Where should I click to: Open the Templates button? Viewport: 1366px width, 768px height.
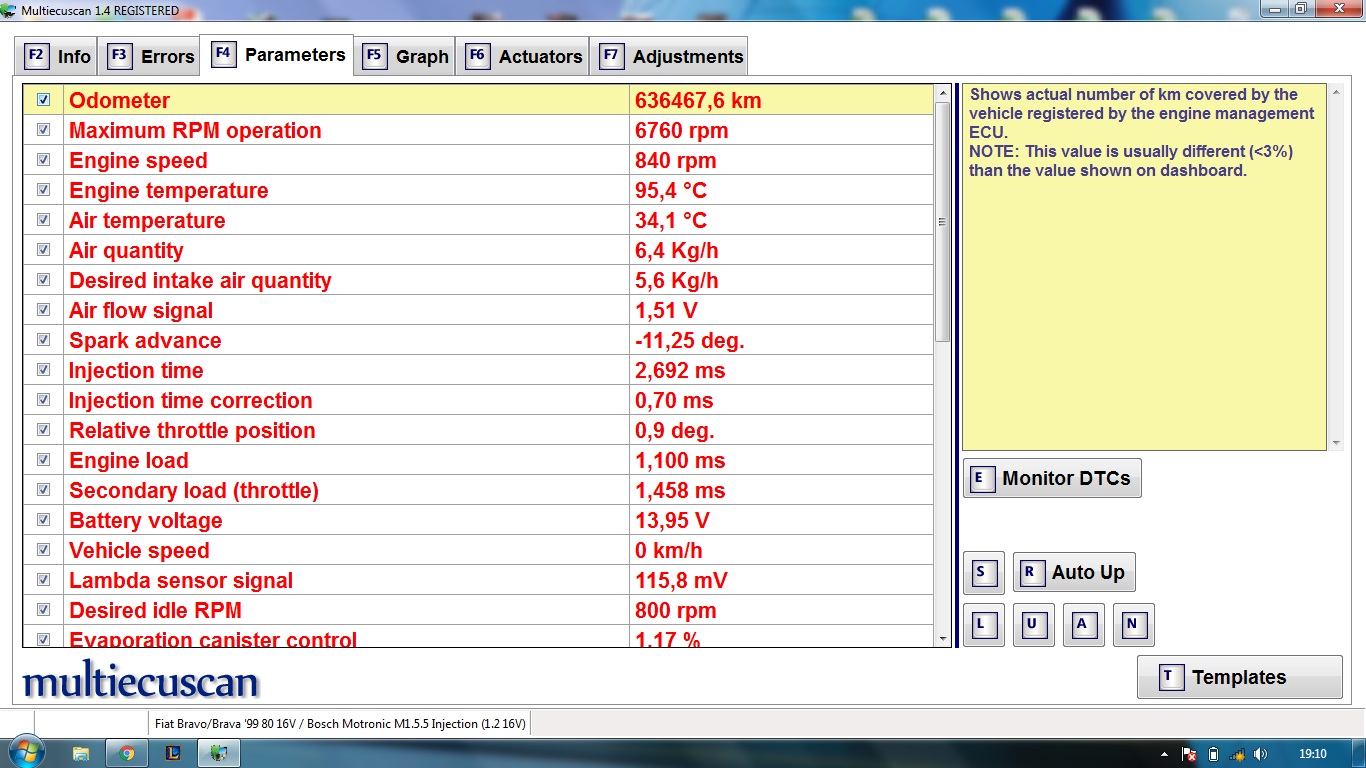pos(1239,677)
